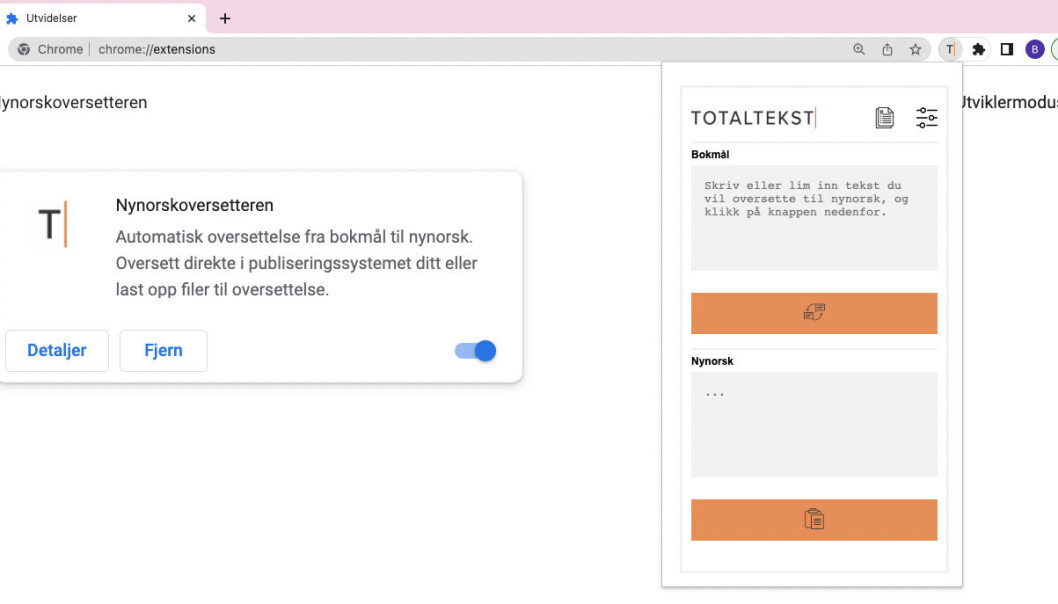This screenshot has height=604, width=1058.
Task: Open the settings sliders icon in Totaltekst popup
Action: (x=926, y=117)
